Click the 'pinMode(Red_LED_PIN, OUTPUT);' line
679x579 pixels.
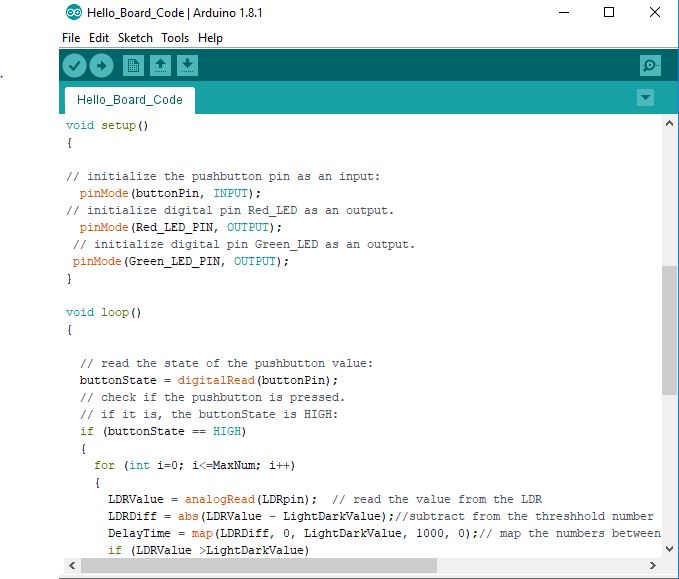click(x=181, y=227)
